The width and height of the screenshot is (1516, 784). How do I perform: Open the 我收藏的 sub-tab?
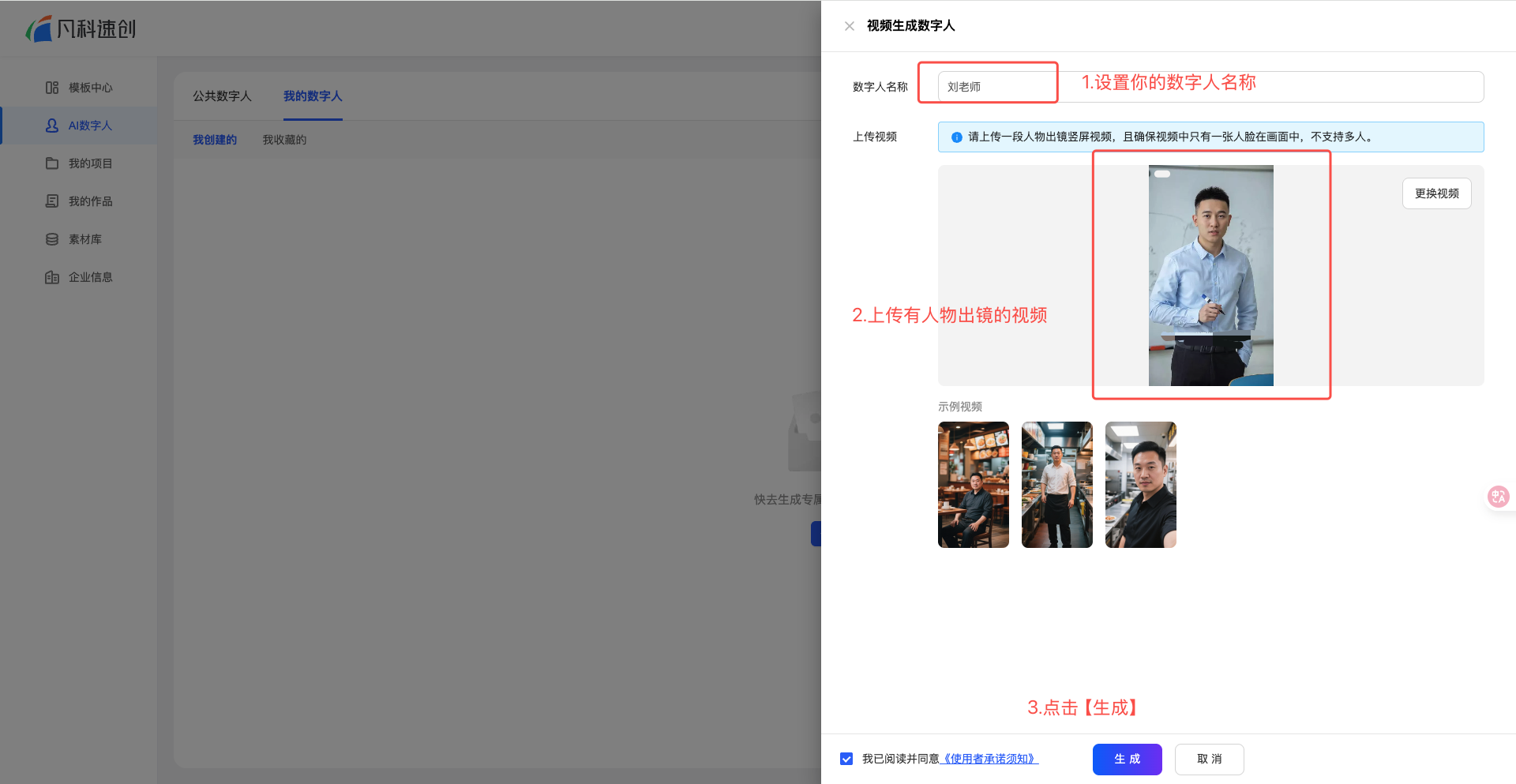(x=284, y=140)
